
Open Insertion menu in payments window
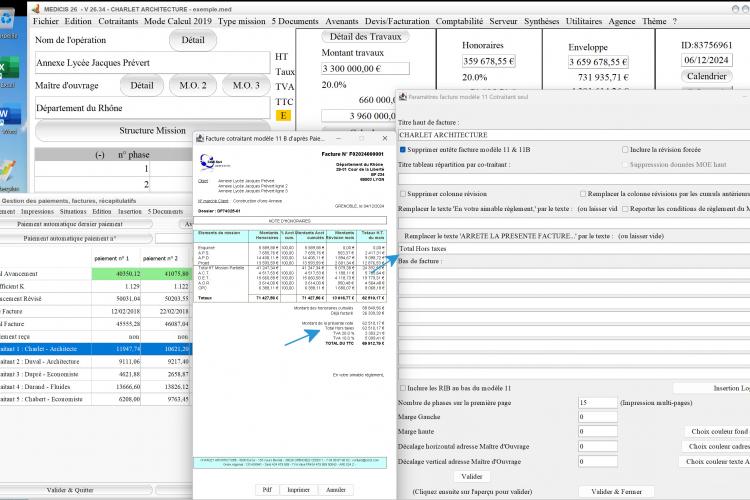pyautogui.click(x=130, y=211)
